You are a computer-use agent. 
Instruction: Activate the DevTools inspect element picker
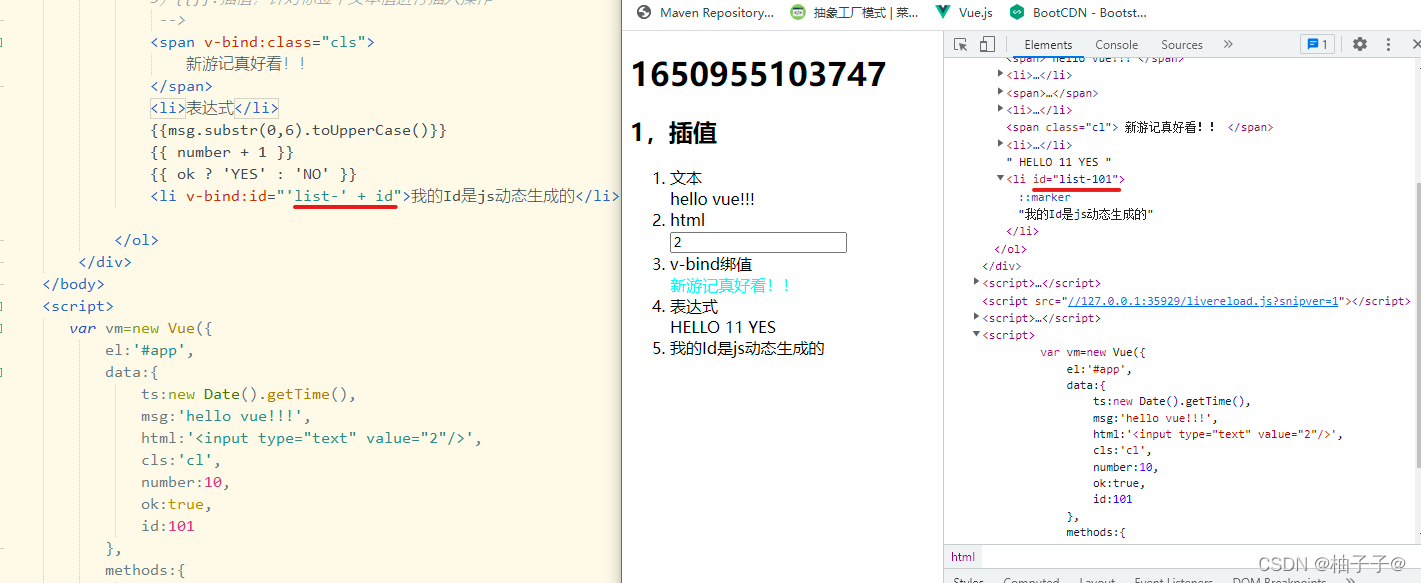click(960, 44)
